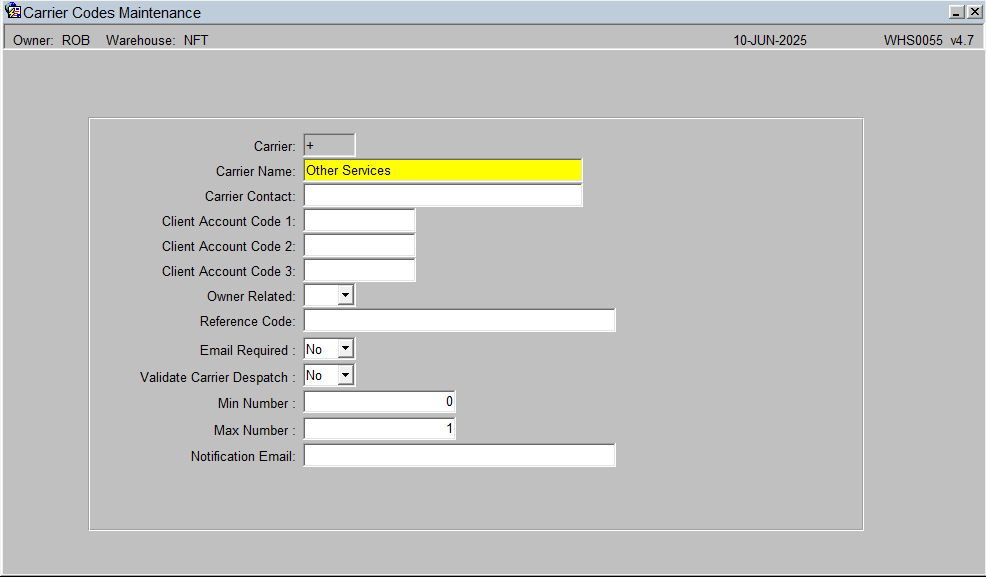Viewport: 986px width, 577px height.
Task: Click the Notification Email label
Action: click(243, 456)
